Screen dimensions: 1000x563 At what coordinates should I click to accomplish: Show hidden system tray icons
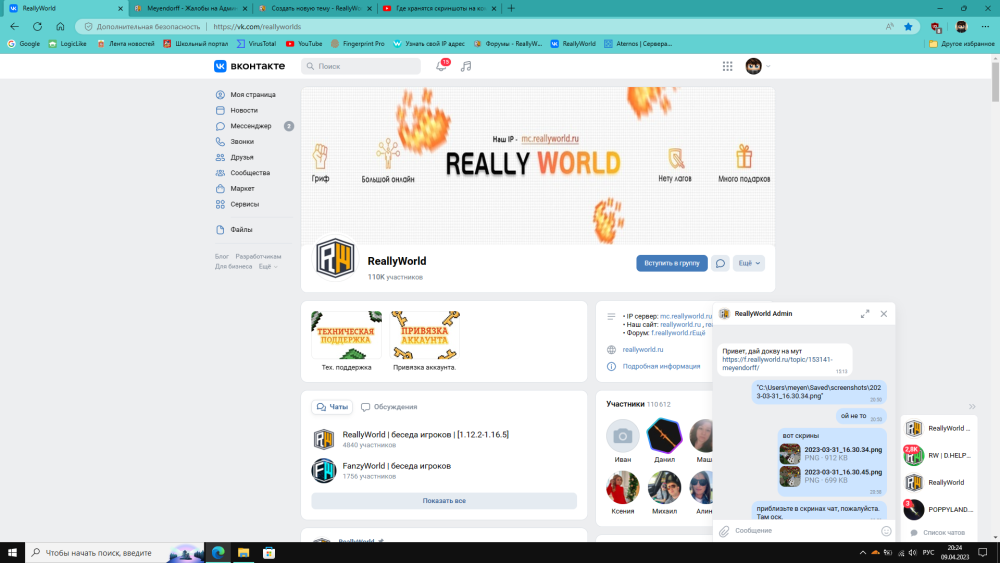coord(862,553)
